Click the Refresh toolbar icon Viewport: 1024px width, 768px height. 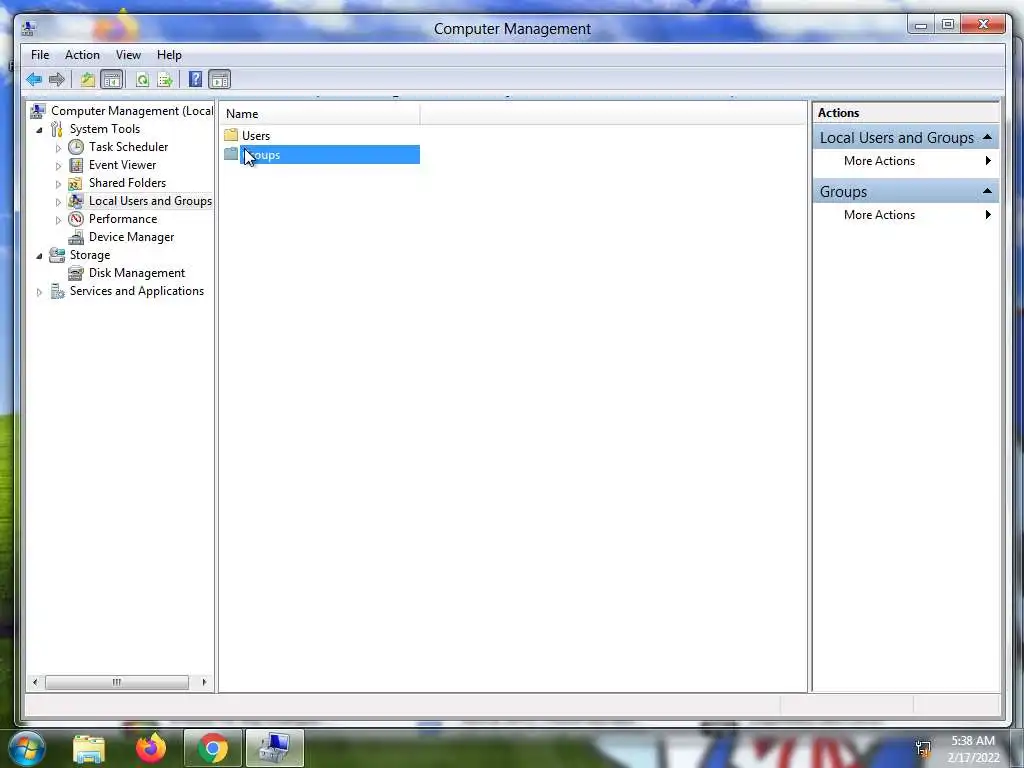pos(142,80)
